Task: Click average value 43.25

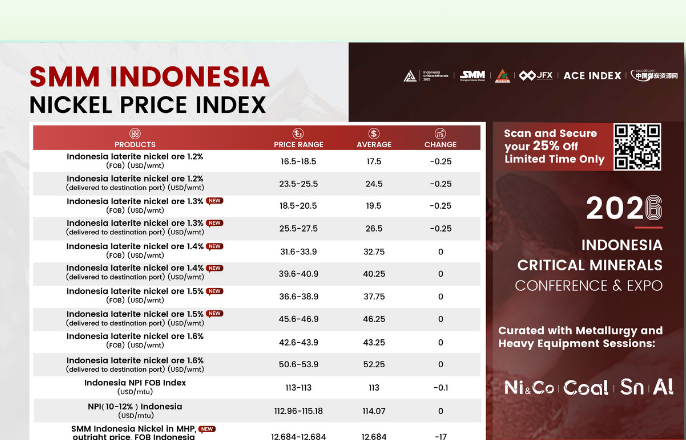Action: point(374,342)
